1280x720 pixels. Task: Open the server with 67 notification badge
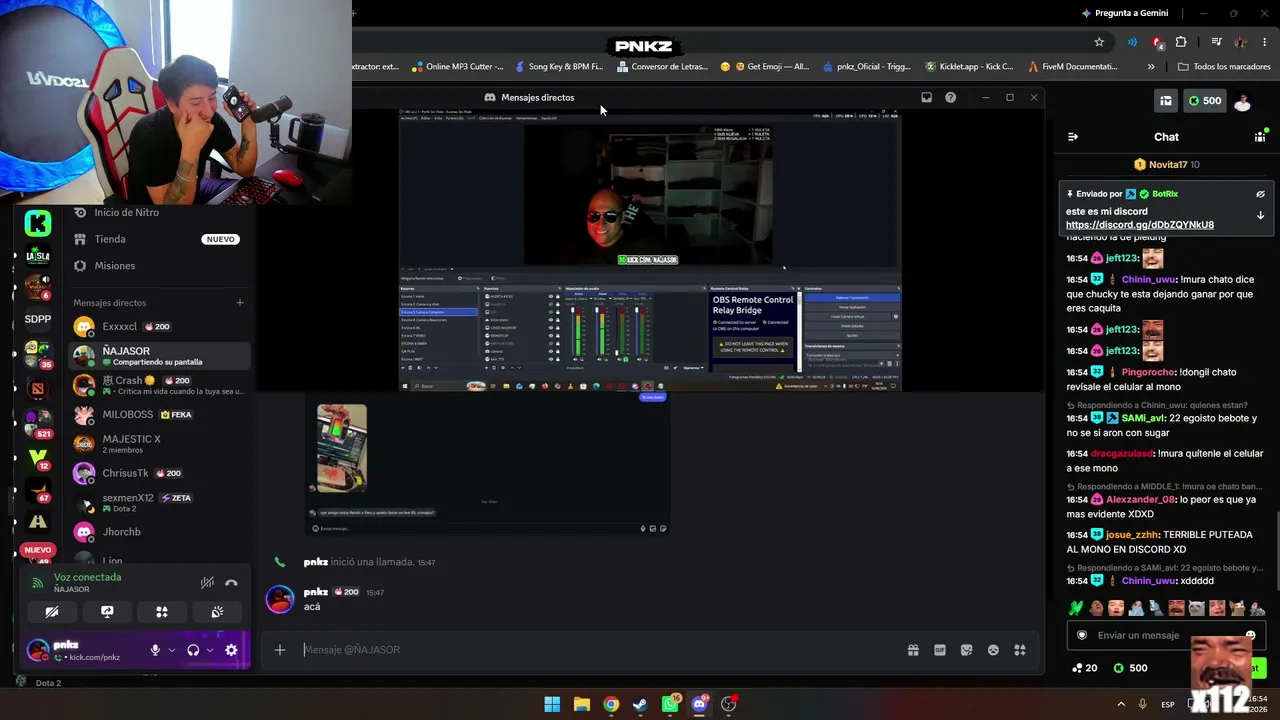click(38, 489)
